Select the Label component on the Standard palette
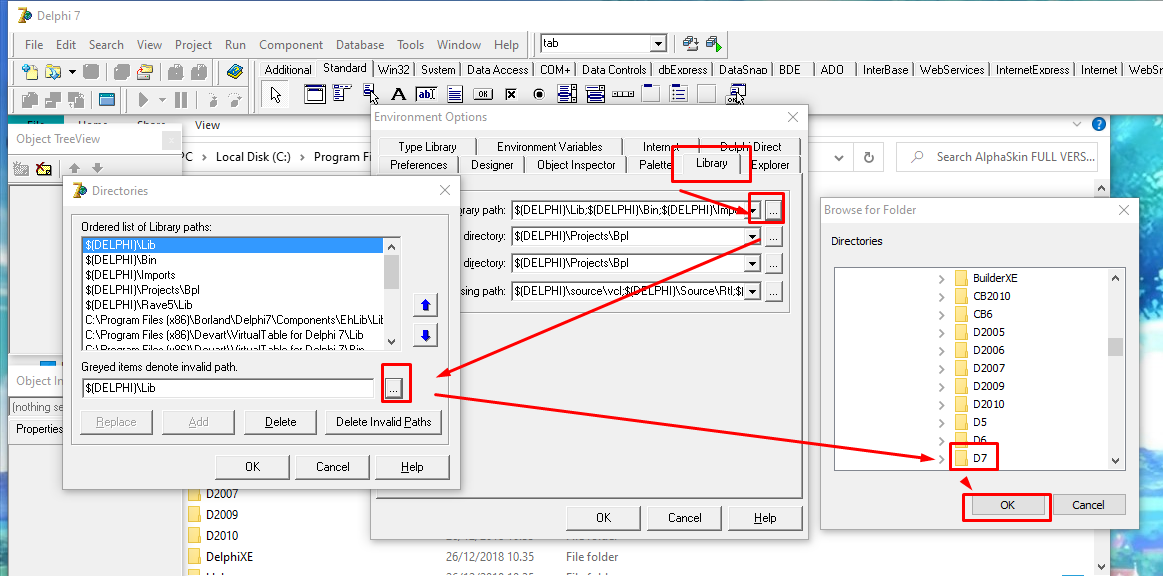This screenshot has width=1163, height=576. point(397,93)
